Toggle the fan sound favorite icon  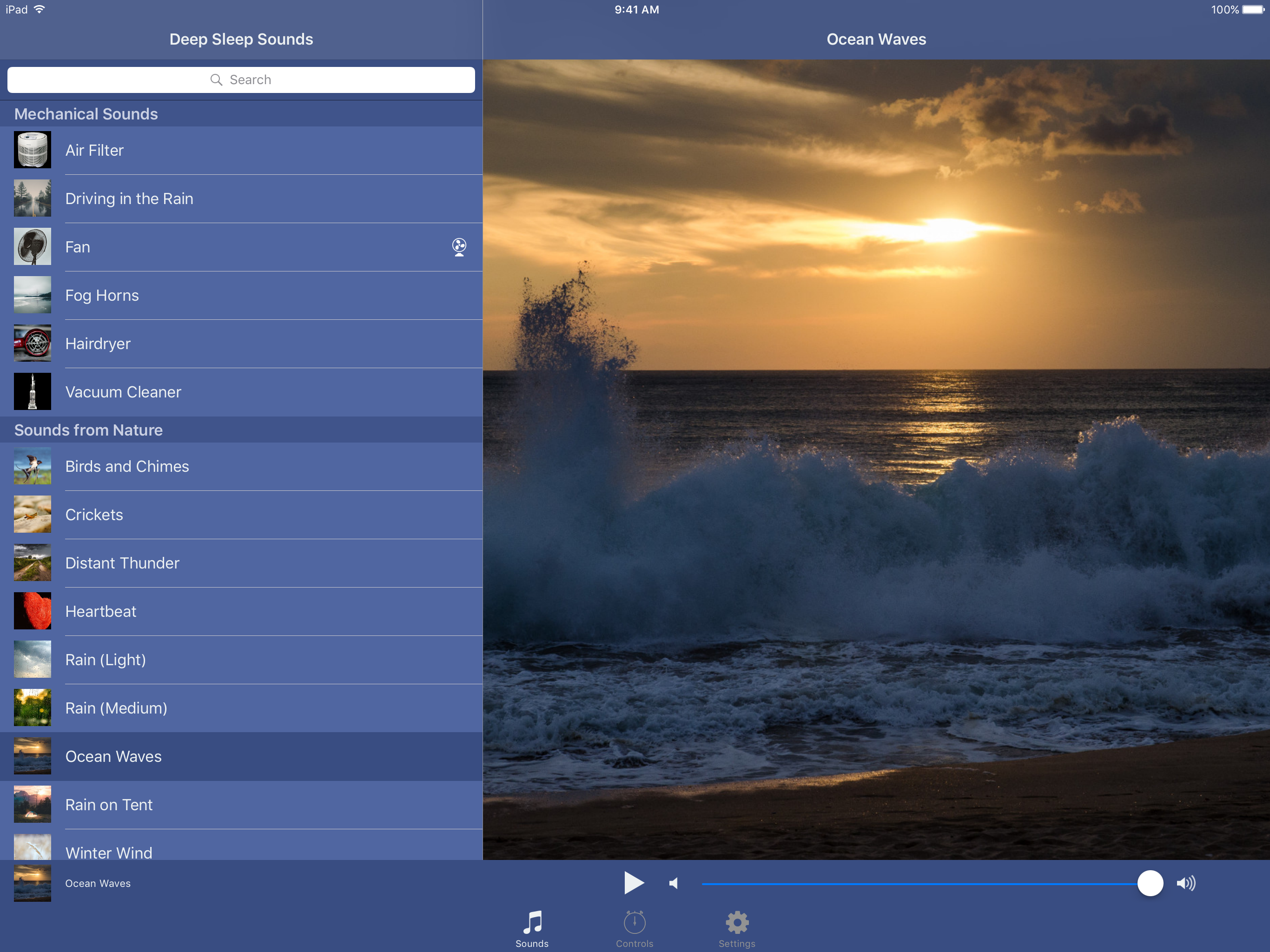458,246
